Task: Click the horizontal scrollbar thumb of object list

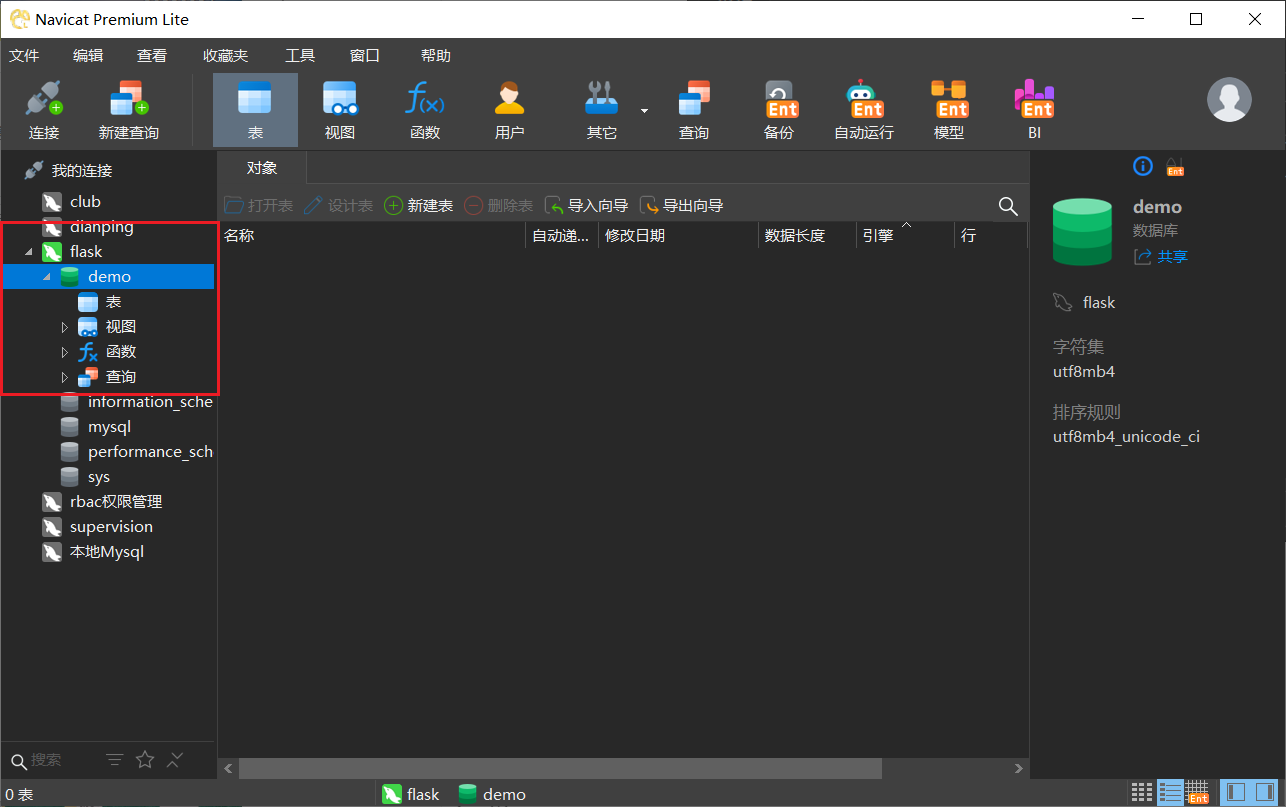Action: click(x=560, y=768)
